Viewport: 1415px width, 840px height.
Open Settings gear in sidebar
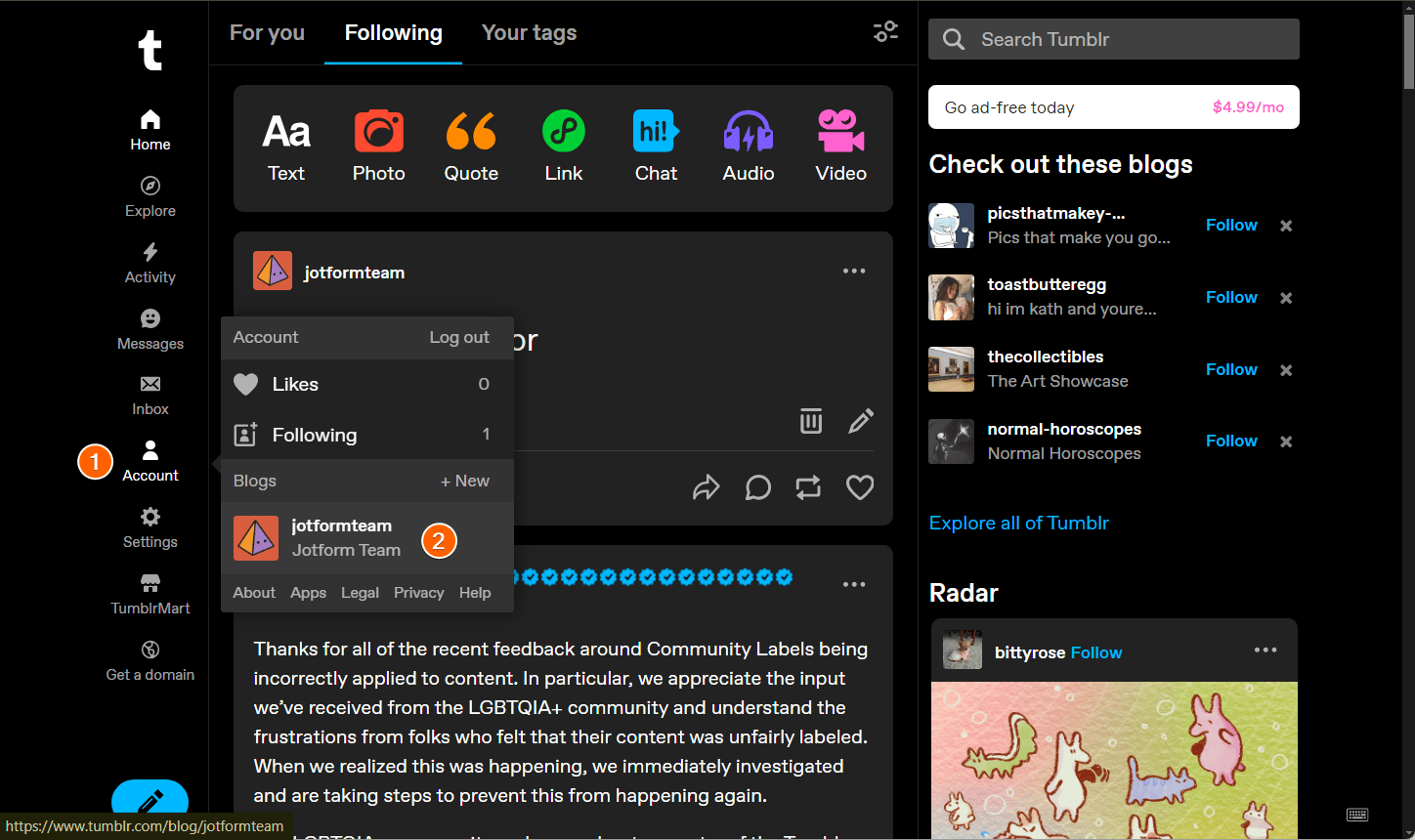click(150, 517)
